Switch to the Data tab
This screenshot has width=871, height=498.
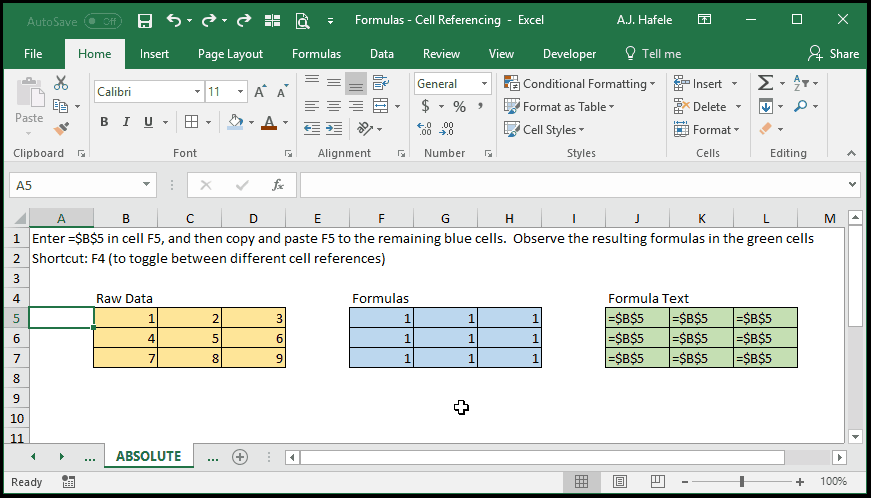click(382, 54)
